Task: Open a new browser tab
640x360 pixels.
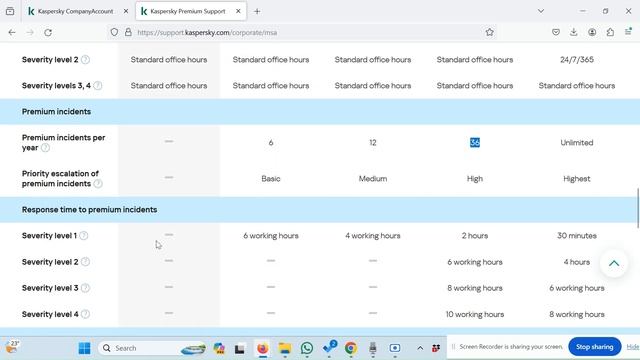Action: [x=257, y=11]
